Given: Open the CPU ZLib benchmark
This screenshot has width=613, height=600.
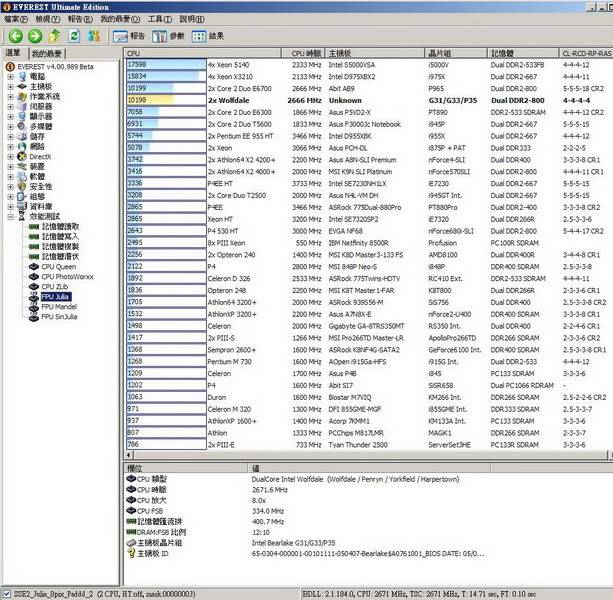Looking at the screenshot, I should (x=55, y=287).
